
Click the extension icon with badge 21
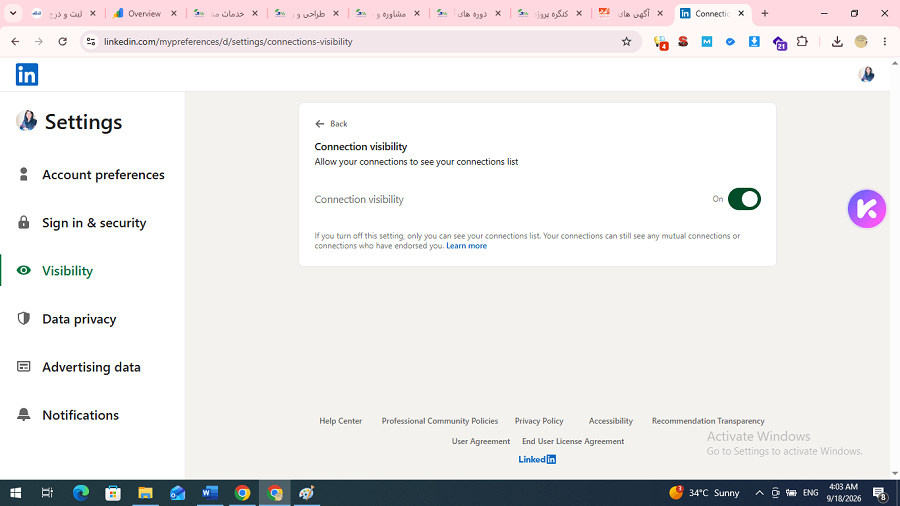(x=779, y=42)
